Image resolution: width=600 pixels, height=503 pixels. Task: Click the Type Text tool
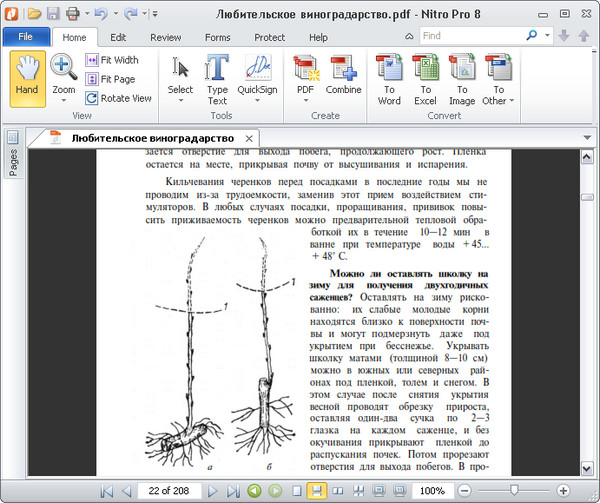click(217, 78)
